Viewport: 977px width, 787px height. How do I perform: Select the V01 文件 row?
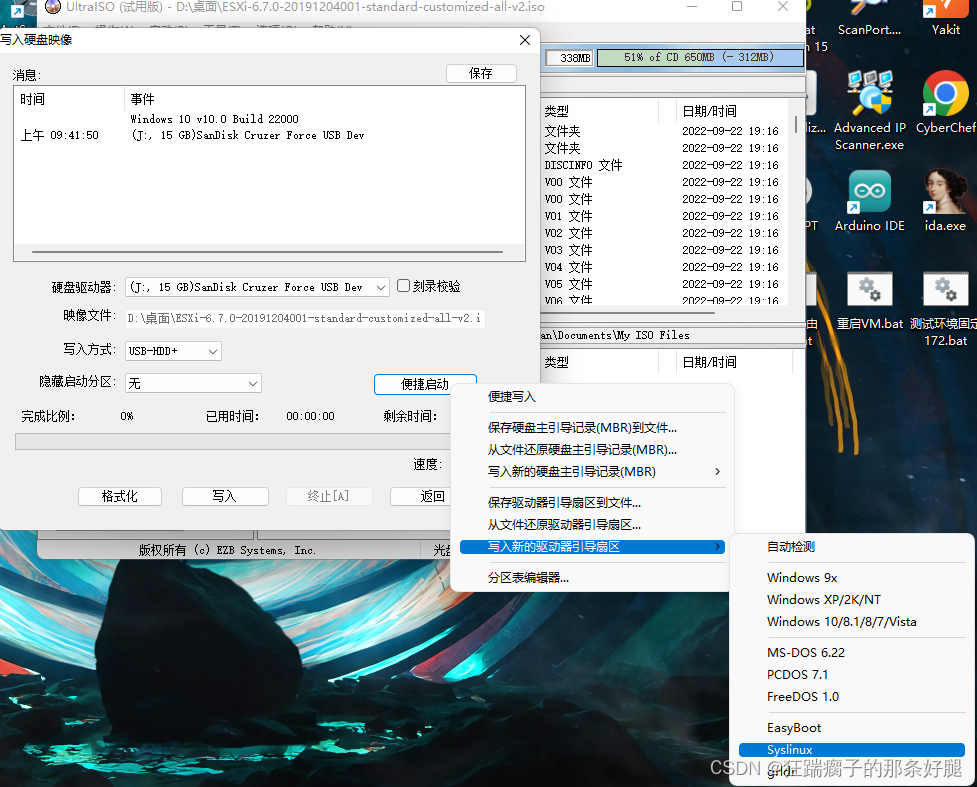(664, 216)
